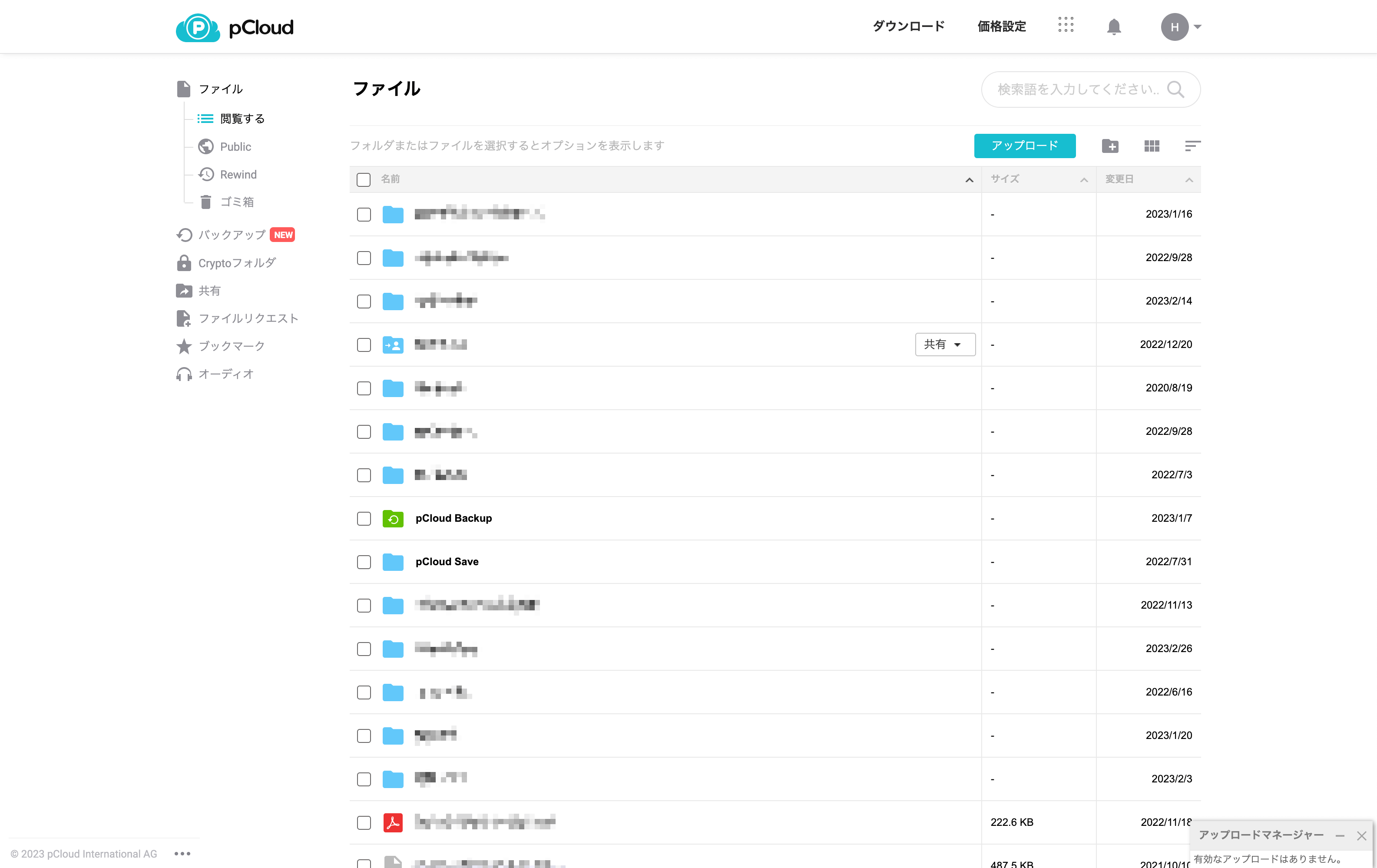1377x868 pixels.
Task: Click folder icon in row dated 2023/2/26
Action: point(393,649)
